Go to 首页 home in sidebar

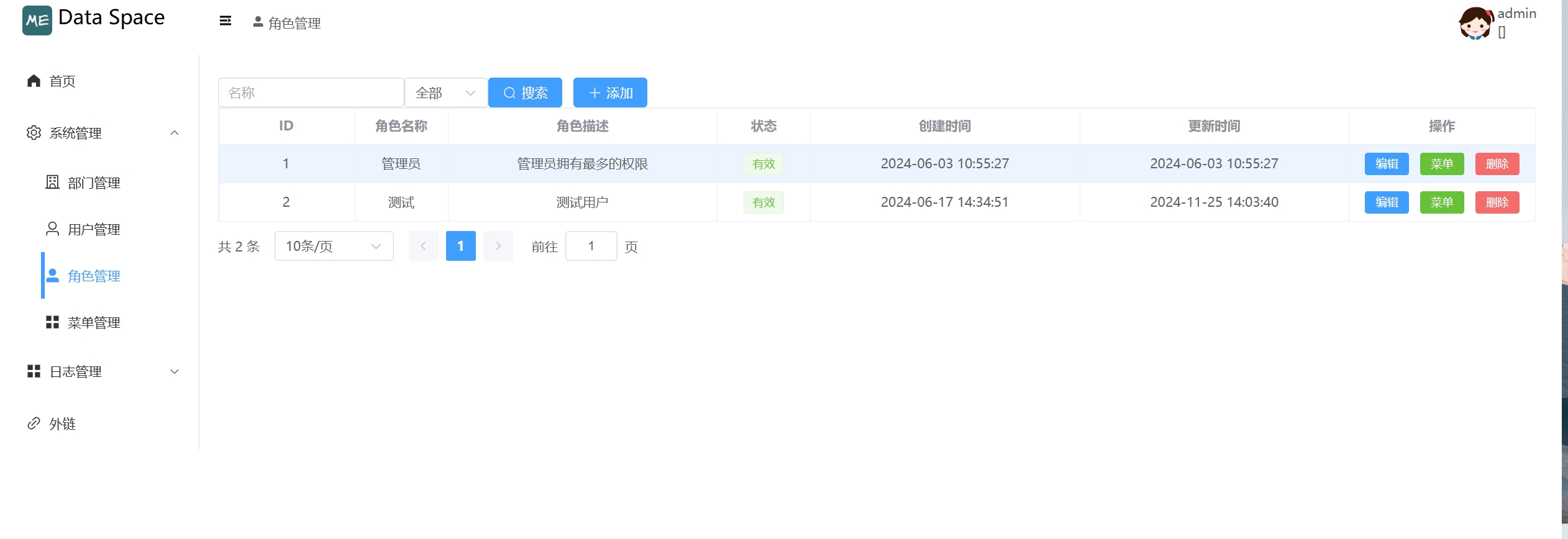pos(62,81)
